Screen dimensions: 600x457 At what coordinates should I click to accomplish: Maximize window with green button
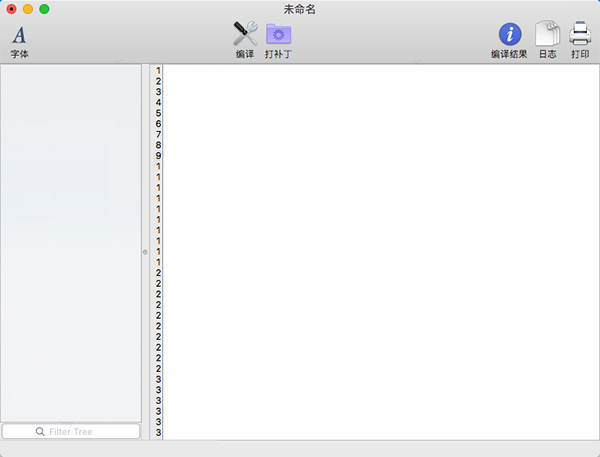click(44, 9)
